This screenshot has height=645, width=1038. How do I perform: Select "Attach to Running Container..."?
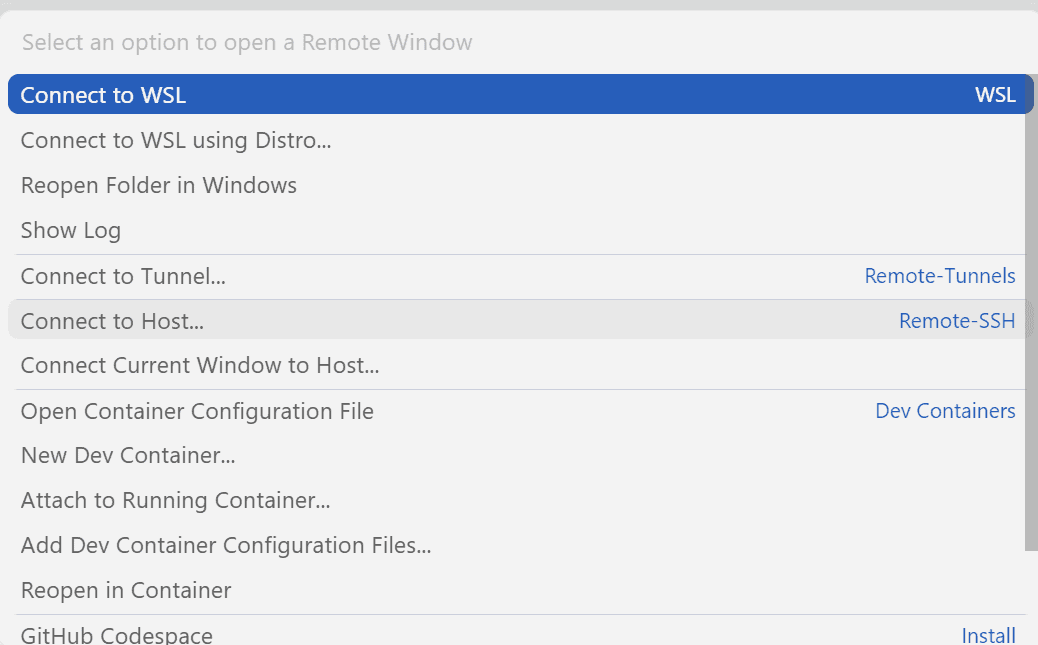tap(176, 500)
